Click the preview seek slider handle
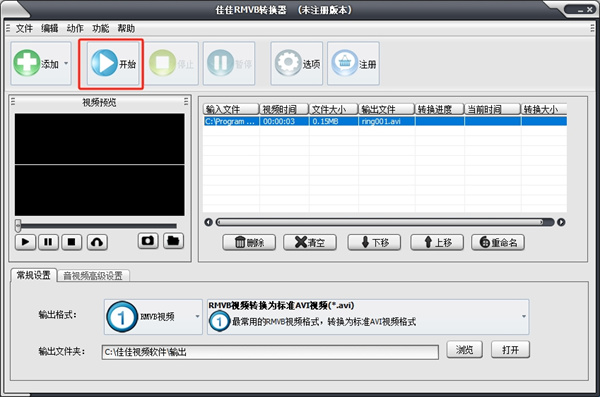Image resolution: width=600 pixels, height=397 pixels. click(x=18, y=225)
